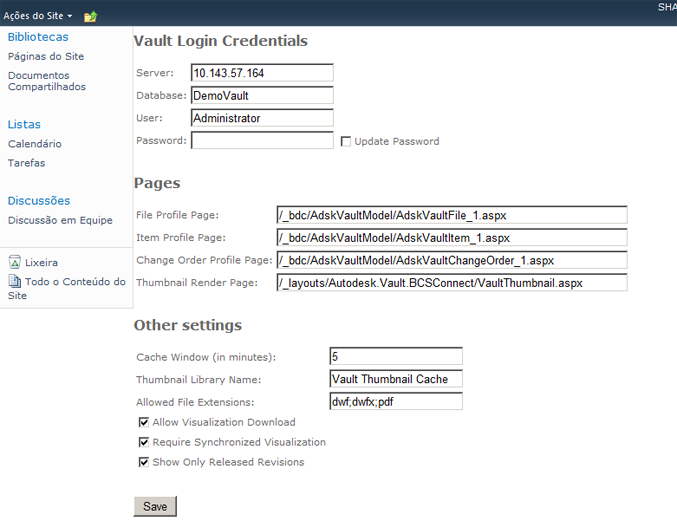Click the Thumbnail Render Page: label
The width and height of the screenshot is (677, 521).
(197, 283)
